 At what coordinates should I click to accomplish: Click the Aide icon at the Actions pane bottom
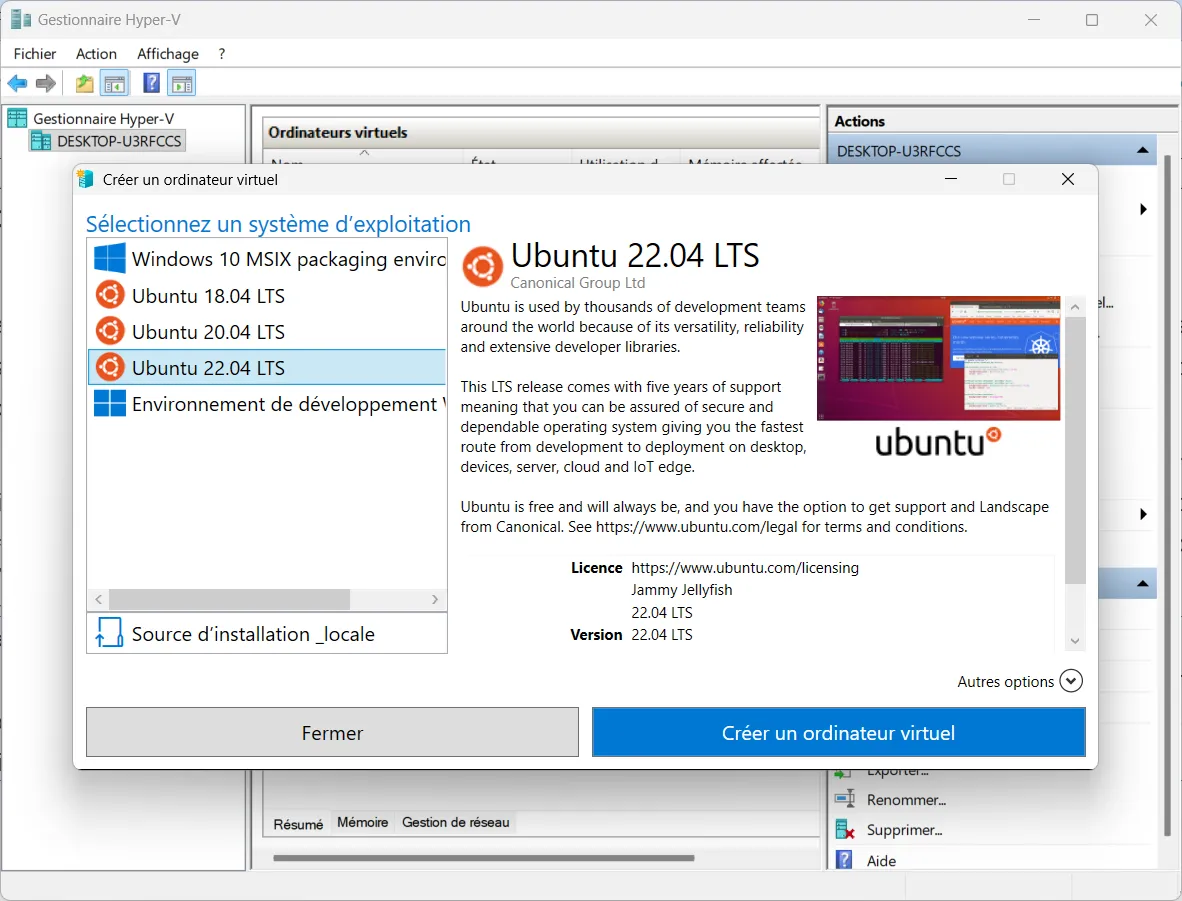[845, 860]
